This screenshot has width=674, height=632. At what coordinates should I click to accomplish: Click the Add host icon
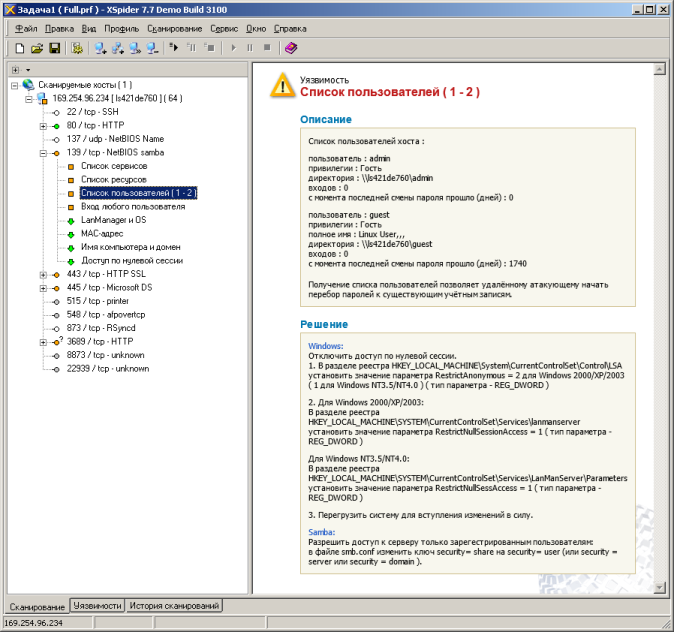pos(101,48)
